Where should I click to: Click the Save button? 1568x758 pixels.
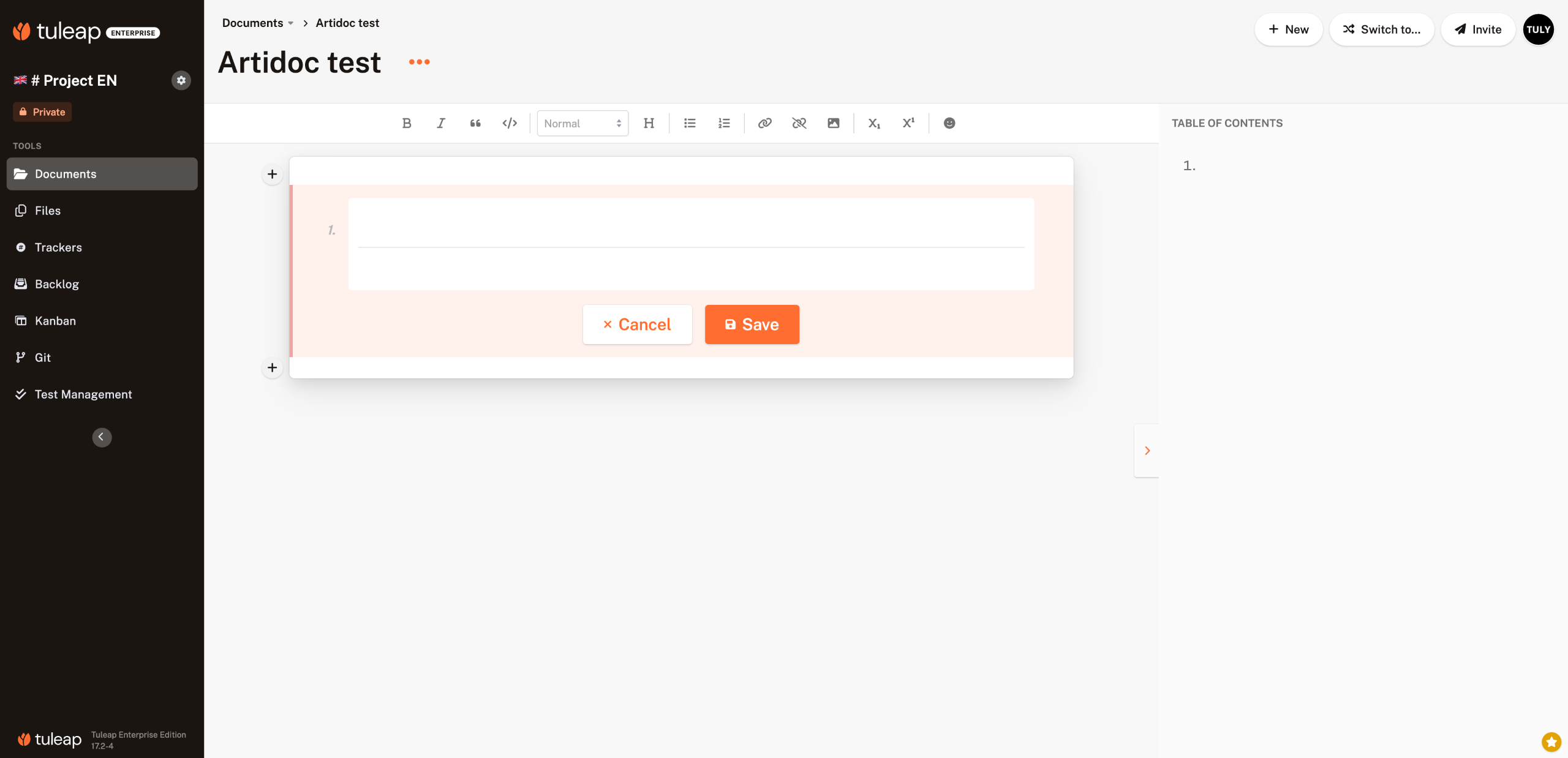(752, 325)
